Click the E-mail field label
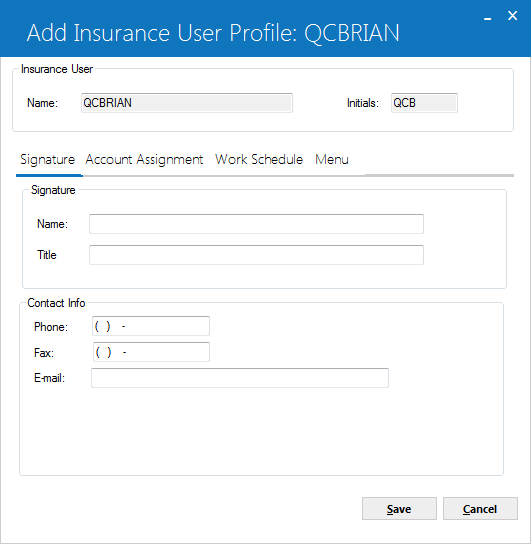Image resolution: width=531 pixels, height=544 pixels. [50, 378]
